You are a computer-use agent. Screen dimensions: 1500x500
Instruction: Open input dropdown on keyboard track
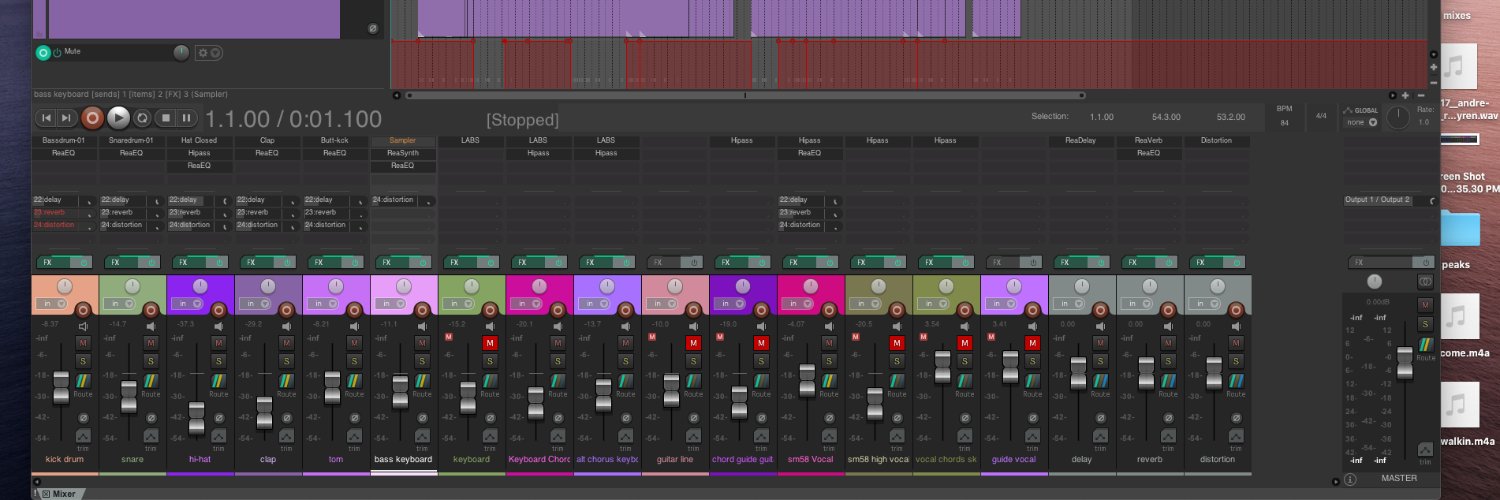458,303
